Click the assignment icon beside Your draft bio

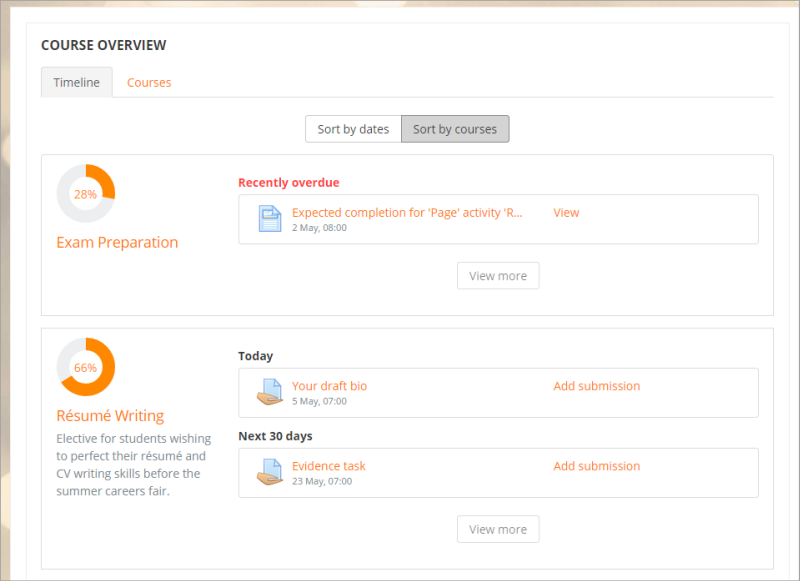(x=270, y=392)
